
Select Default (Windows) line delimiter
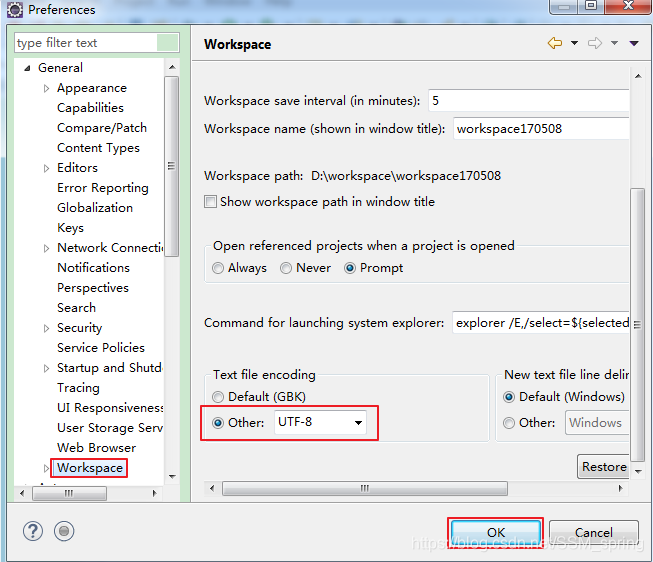point(509,397)
